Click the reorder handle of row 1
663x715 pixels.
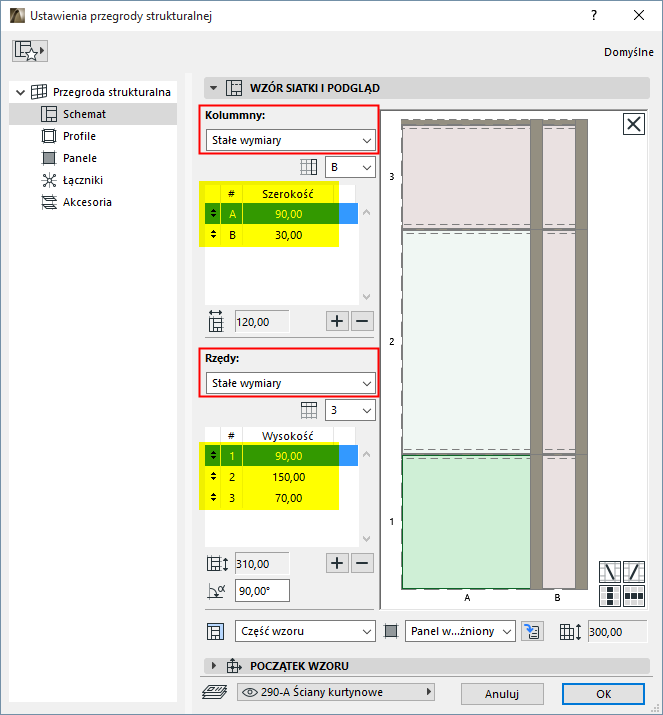(x=213, y=456)
